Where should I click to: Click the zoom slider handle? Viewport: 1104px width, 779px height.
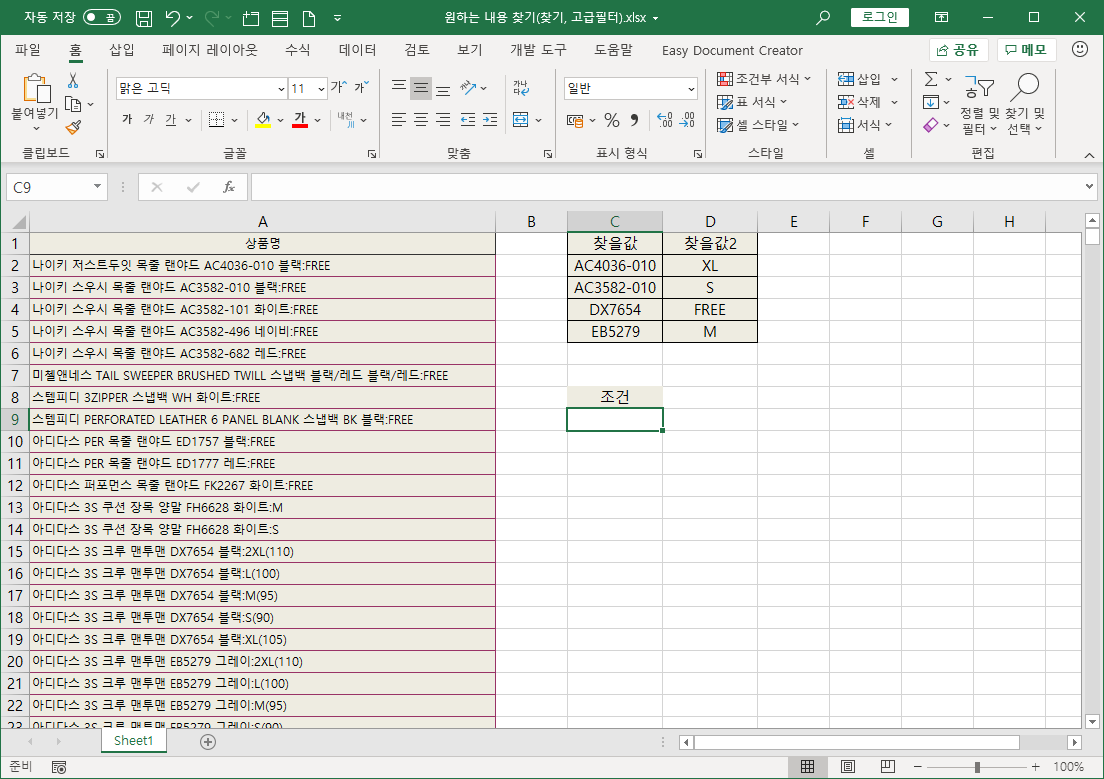(977, 766)
